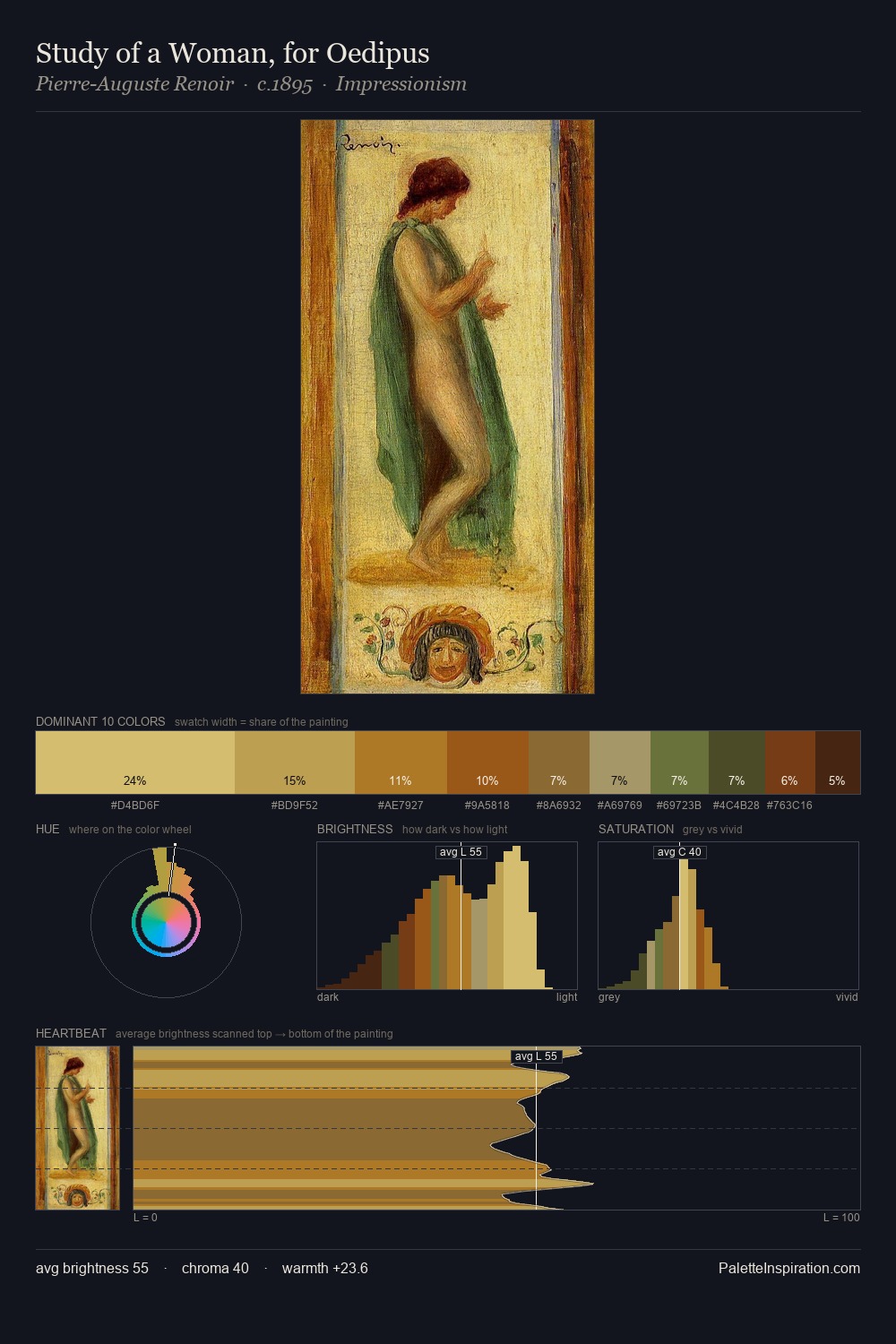The image size is (896, 1344).
Task: Click the #BD9F52 15% color swatch
Action: tap(295, 762)
